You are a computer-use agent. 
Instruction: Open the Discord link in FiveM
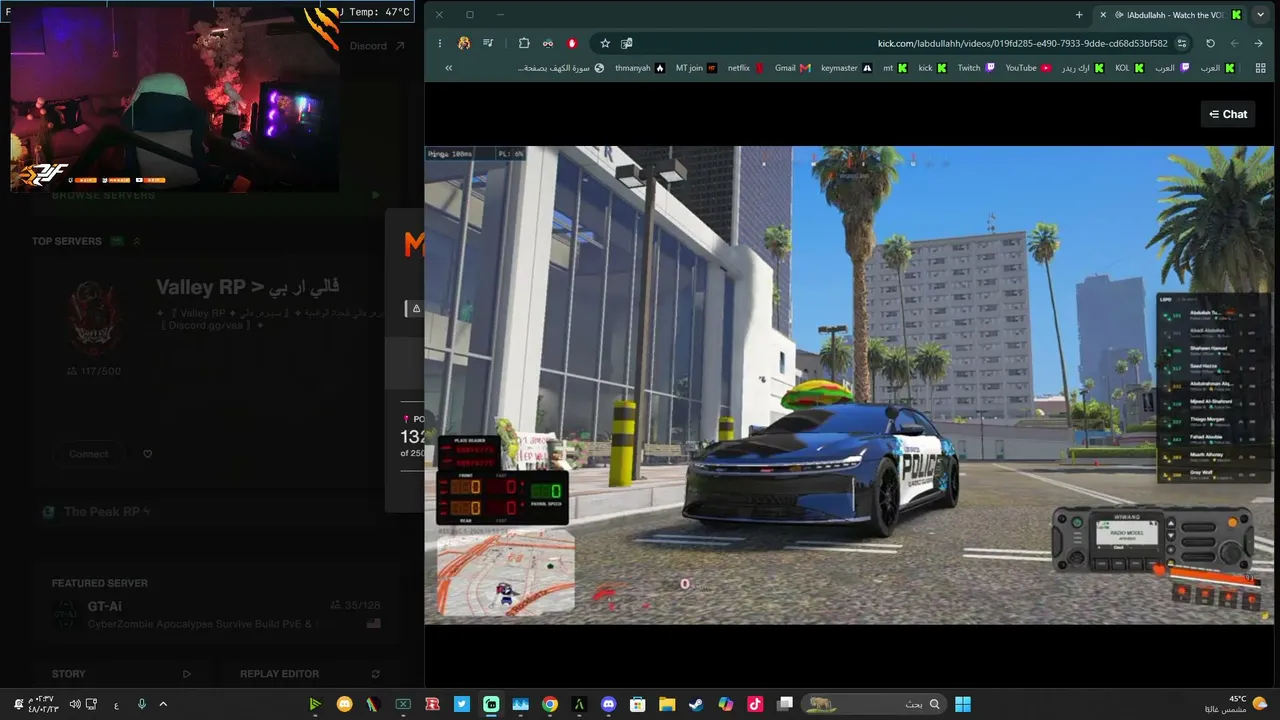tap(377, 46)
